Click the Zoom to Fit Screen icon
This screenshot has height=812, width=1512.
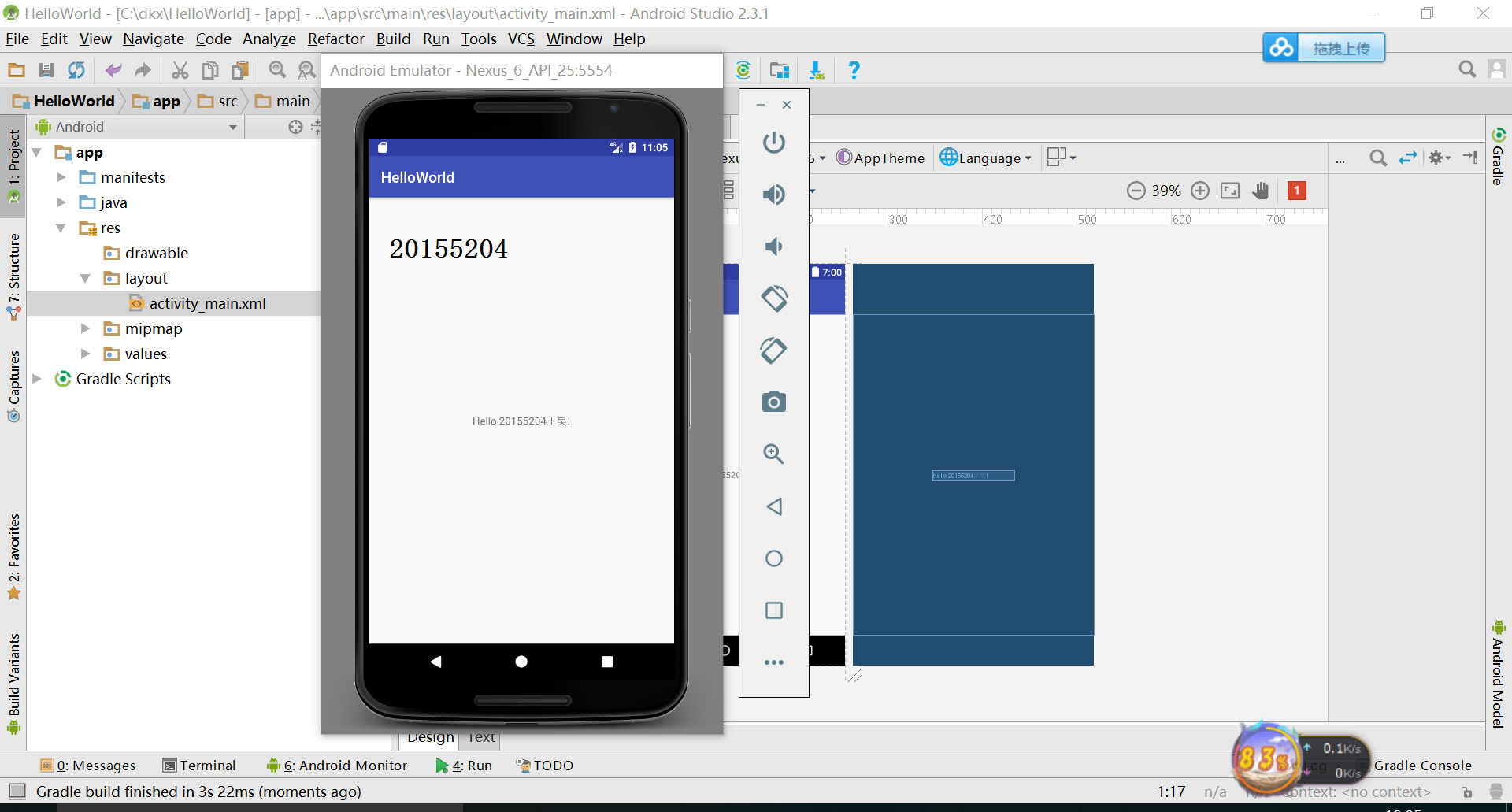pyautogui.click(x=1230, y=191)
